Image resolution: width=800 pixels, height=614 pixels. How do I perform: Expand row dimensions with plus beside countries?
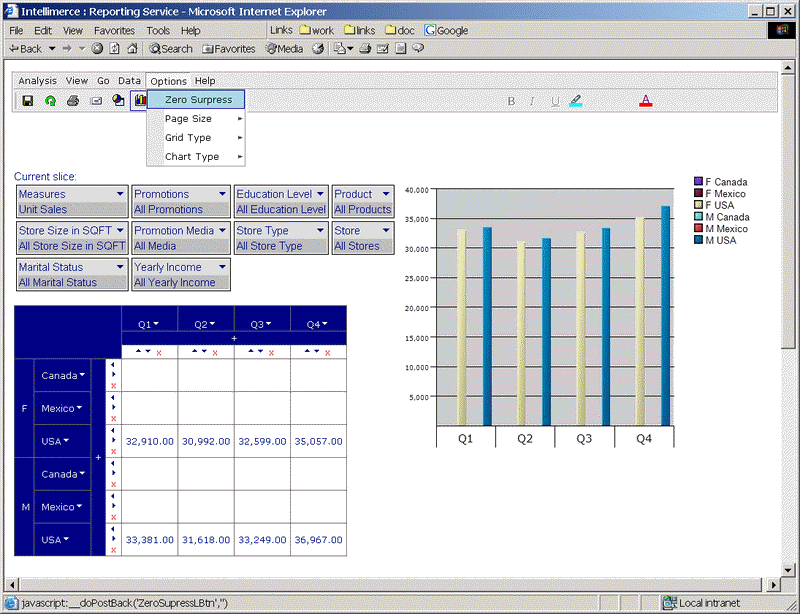[98, 458]
